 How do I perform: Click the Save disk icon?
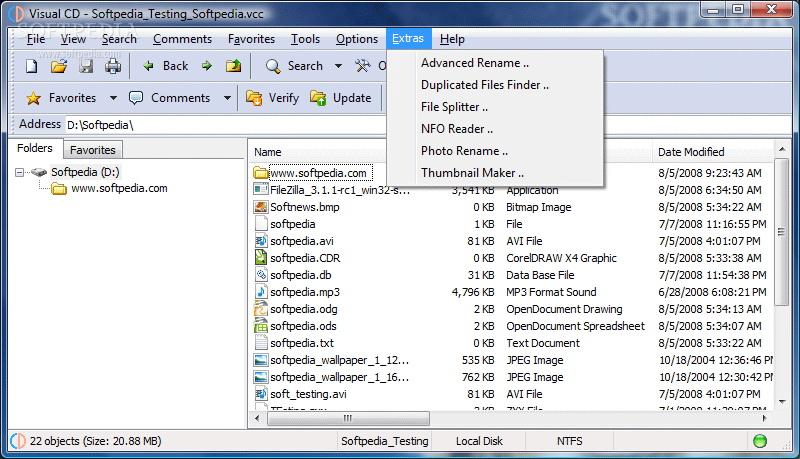point(86,66)
